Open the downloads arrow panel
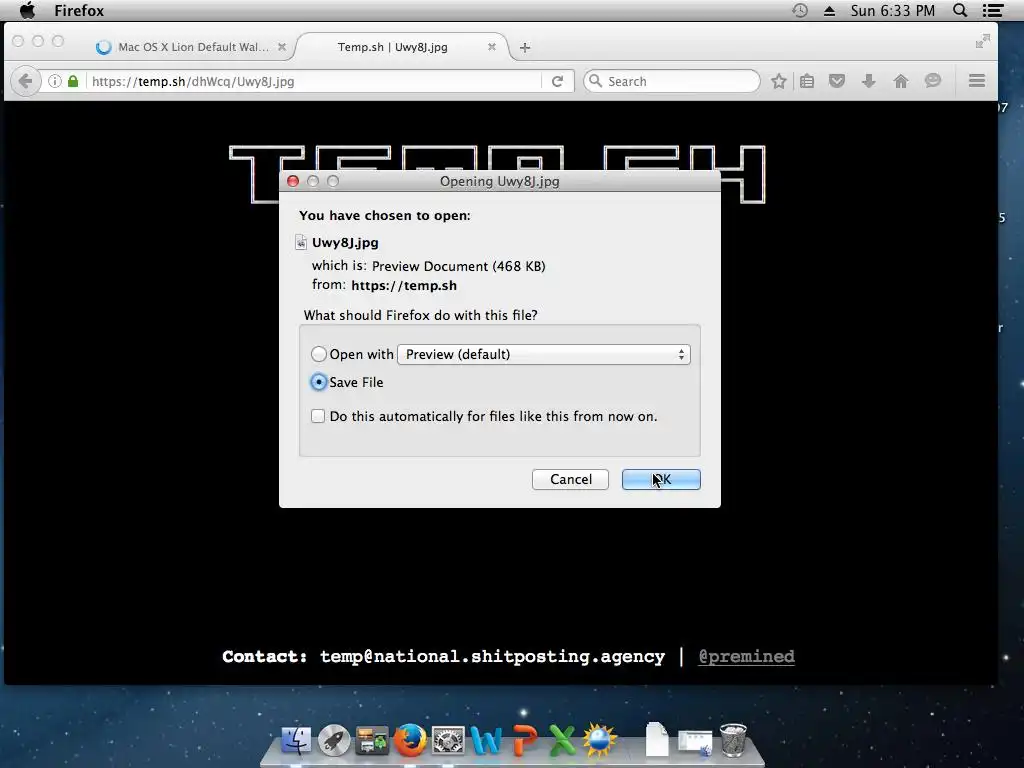Screen dimensions: 1024x768 click(x=869, y=81)
